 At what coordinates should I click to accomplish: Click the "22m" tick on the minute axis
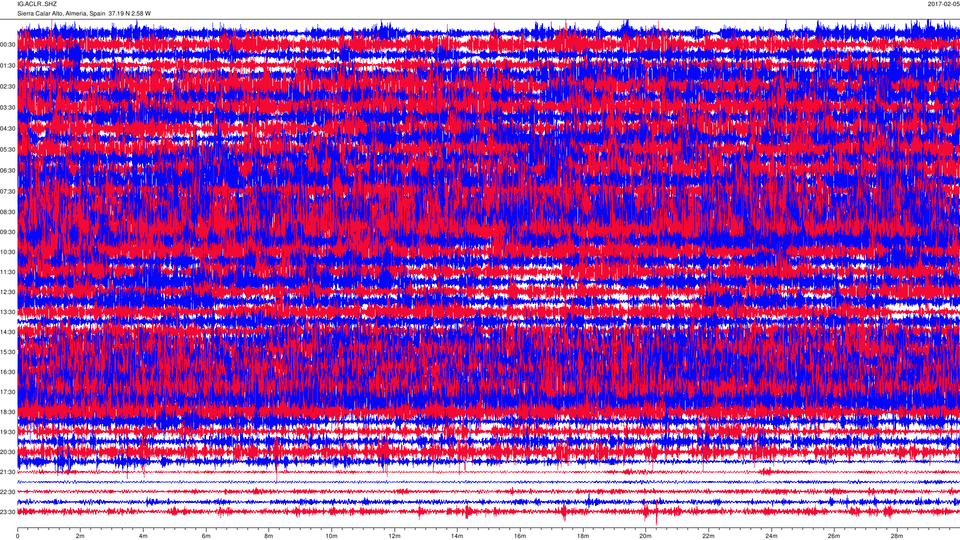click(708, 536)
